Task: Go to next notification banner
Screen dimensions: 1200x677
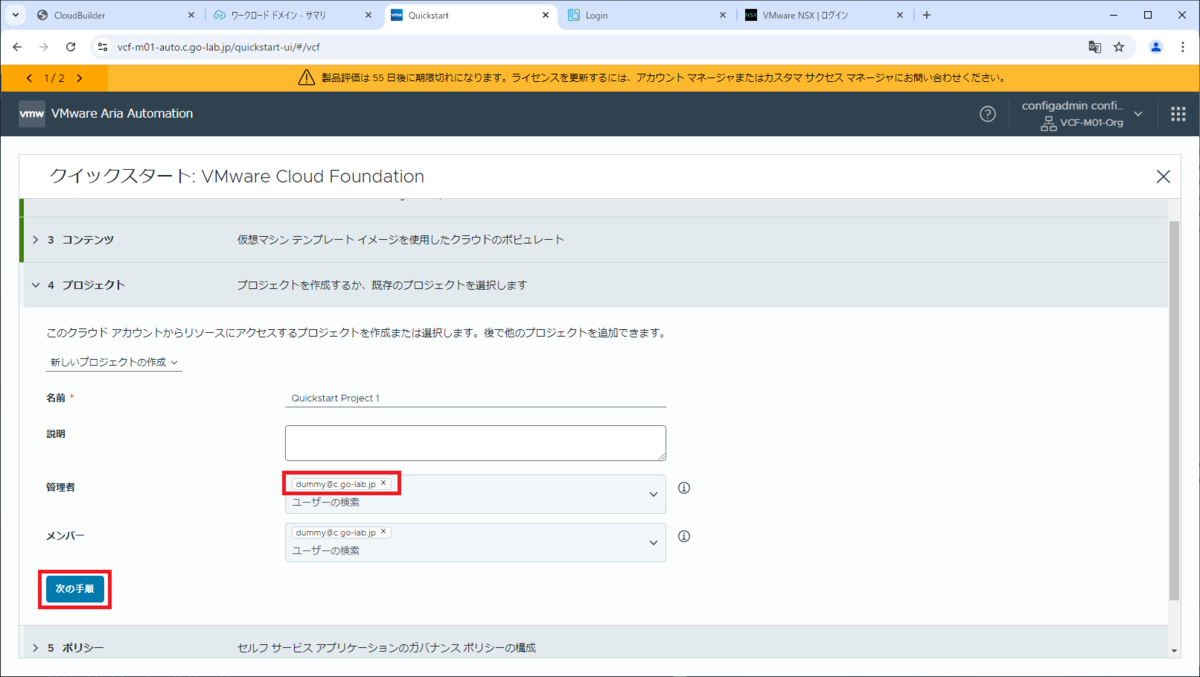Action: (78, 78)
